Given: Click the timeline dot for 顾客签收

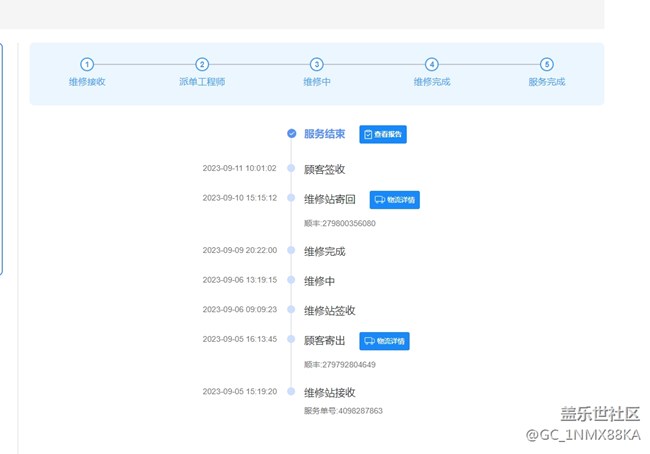Looking at the screenshot, I should 291,169.
